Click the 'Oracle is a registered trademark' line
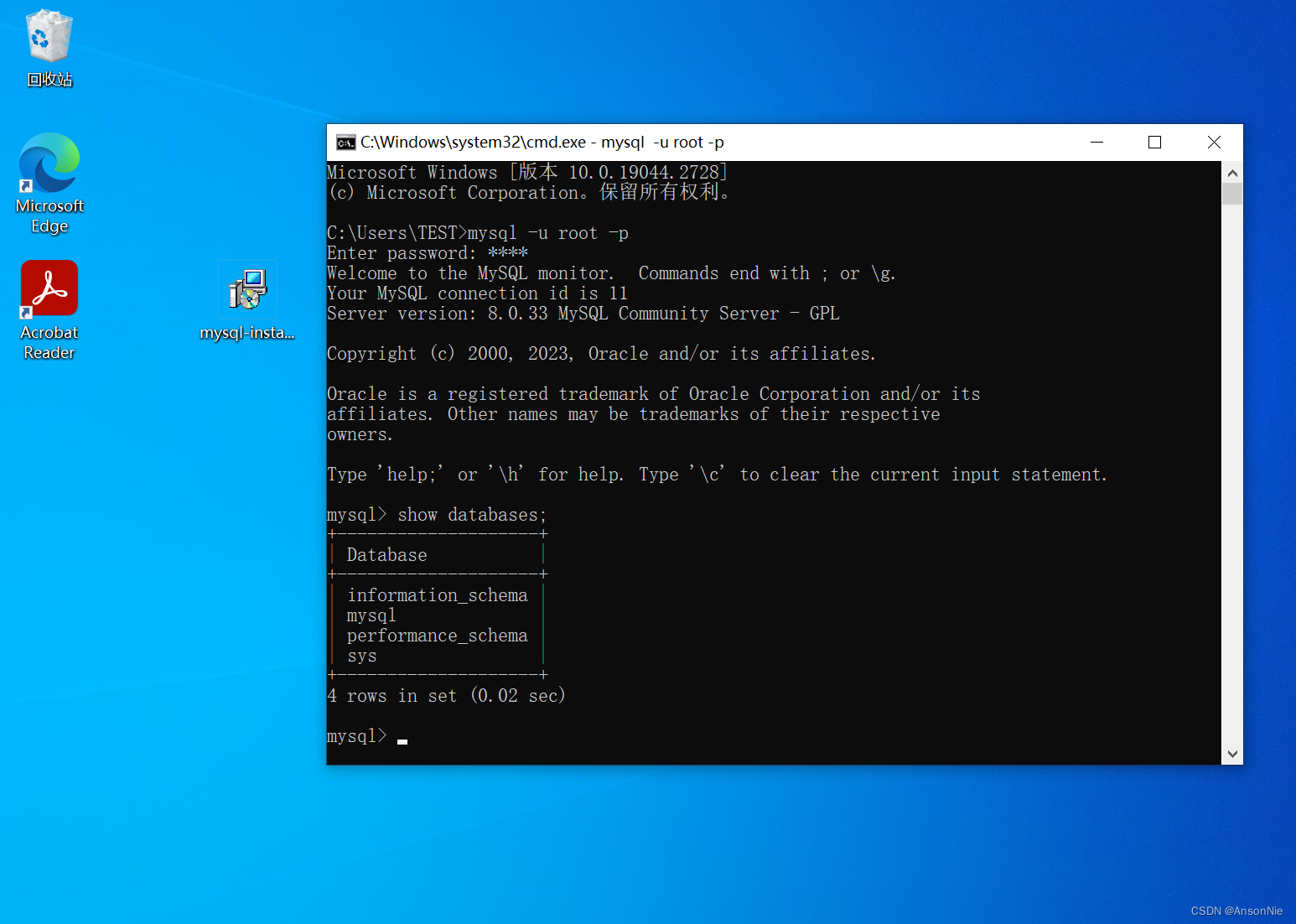 pos(653,394)
